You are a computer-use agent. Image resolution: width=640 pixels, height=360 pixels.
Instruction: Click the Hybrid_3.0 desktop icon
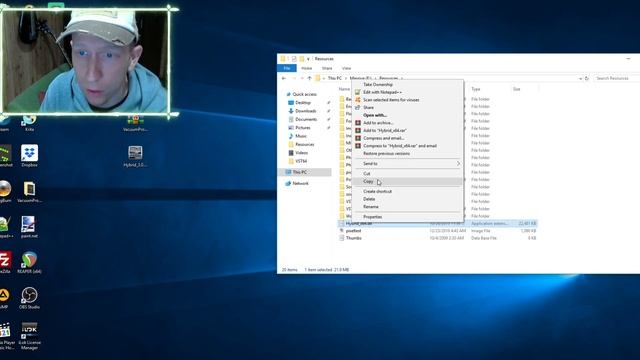coord(135,156)
